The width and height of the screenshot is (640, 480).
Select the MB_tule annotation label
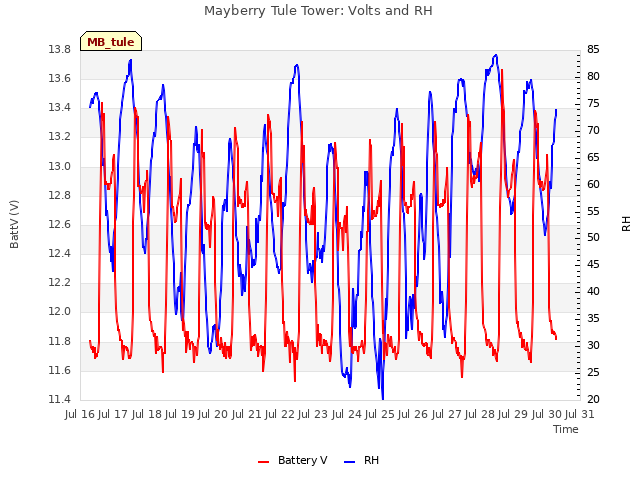(111, 42)
